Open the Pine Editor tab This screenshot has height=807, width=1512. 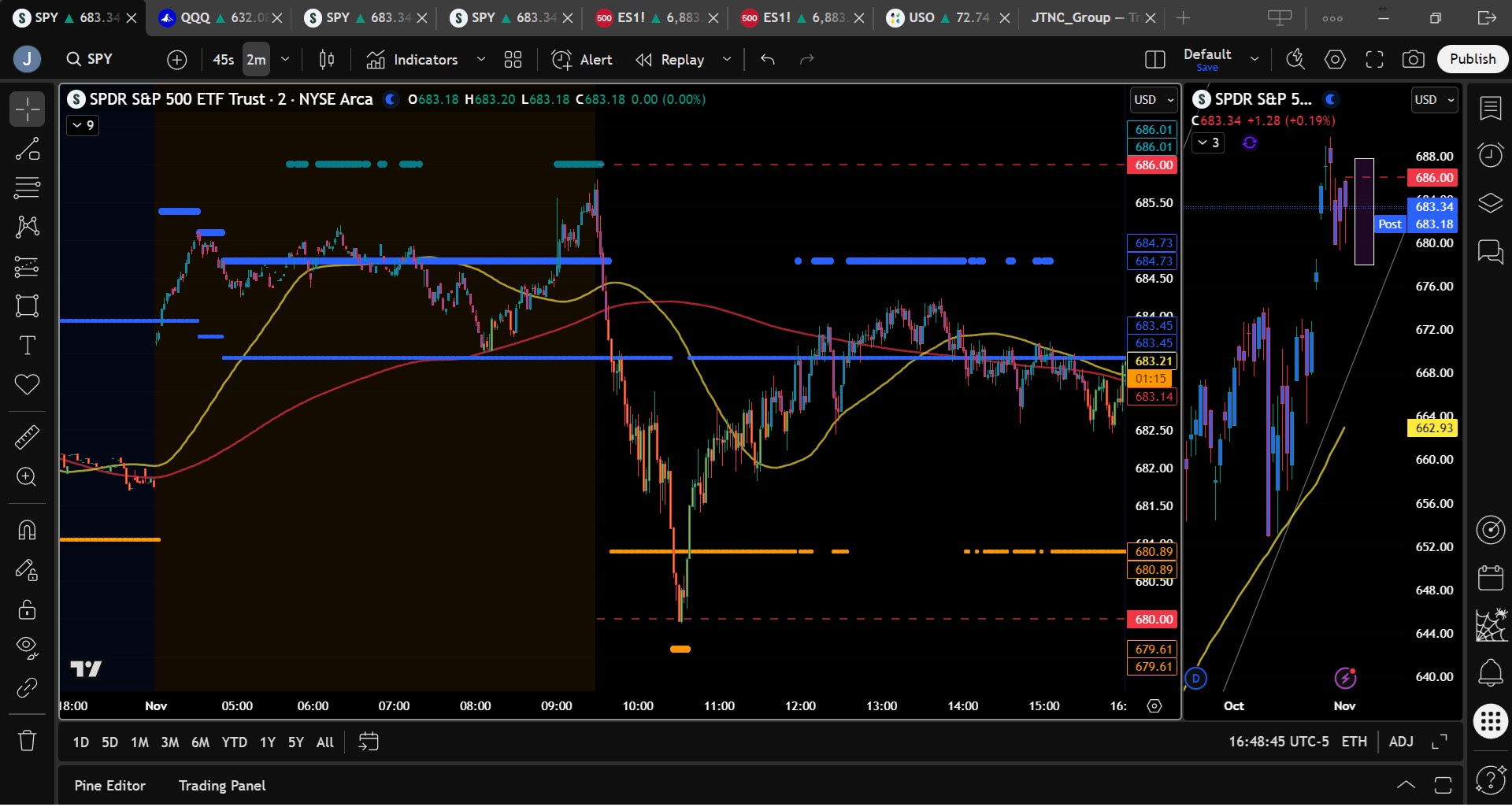click(110, 786)
